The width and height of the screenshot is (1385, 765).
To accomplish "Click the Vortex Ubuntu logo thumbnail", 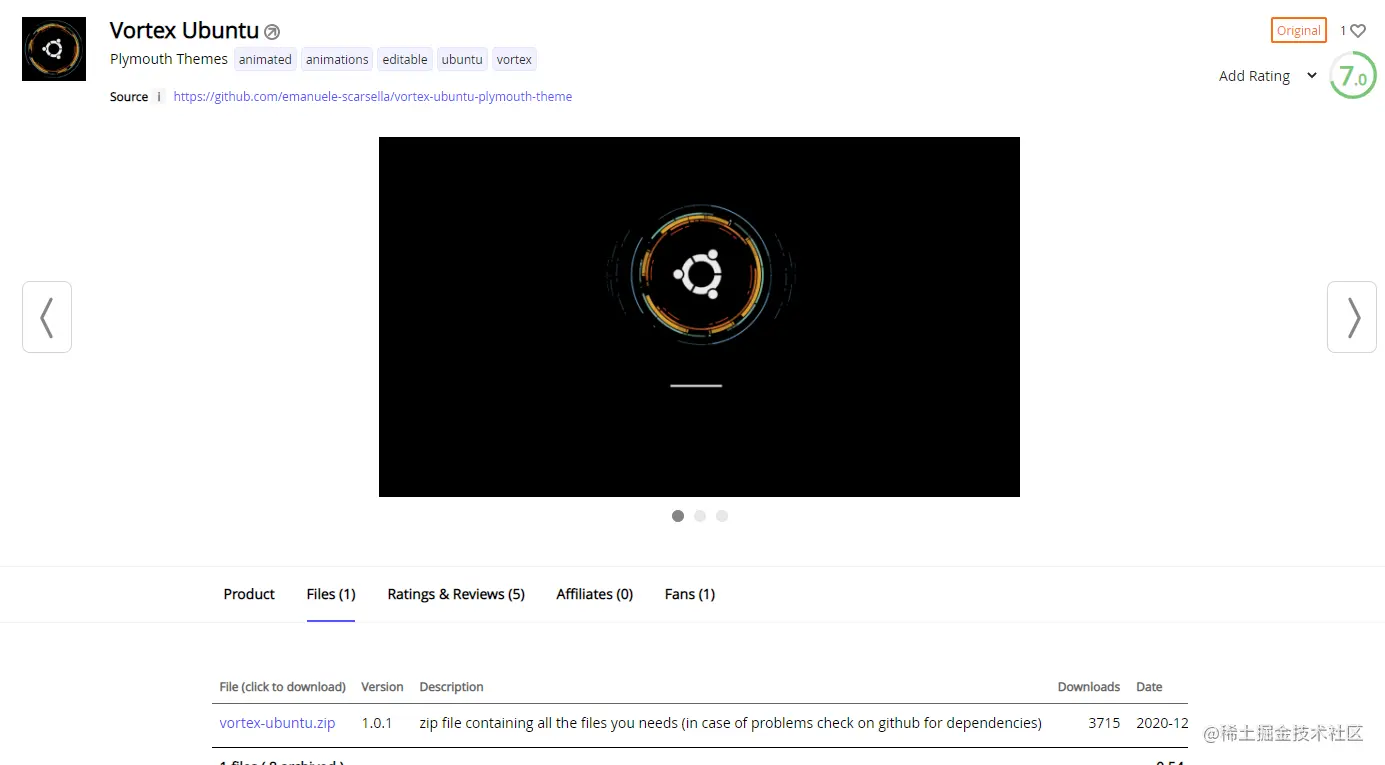I will tap(54, 49).
